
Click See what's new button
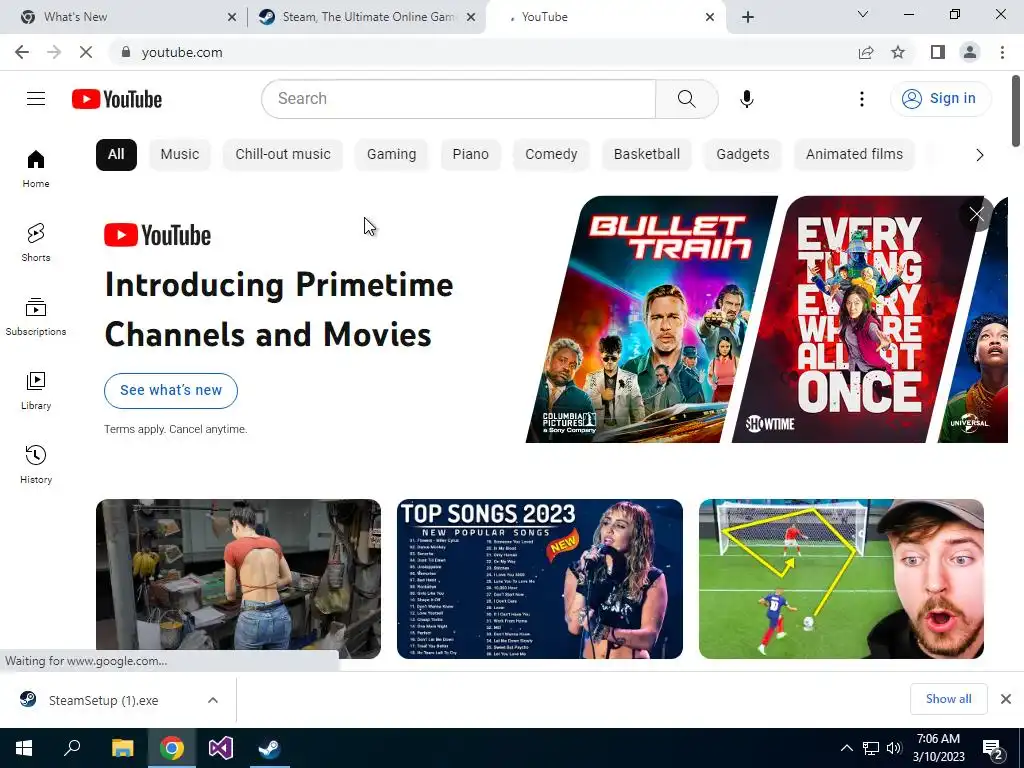(171, 391)
